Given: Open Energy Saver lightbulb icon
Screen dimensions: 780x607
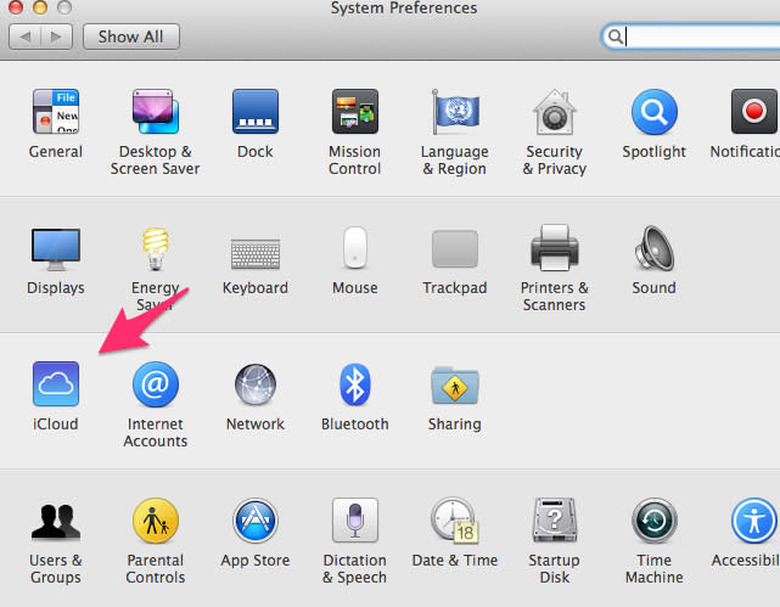Looking at the screenshot, I should pos(155,249).
